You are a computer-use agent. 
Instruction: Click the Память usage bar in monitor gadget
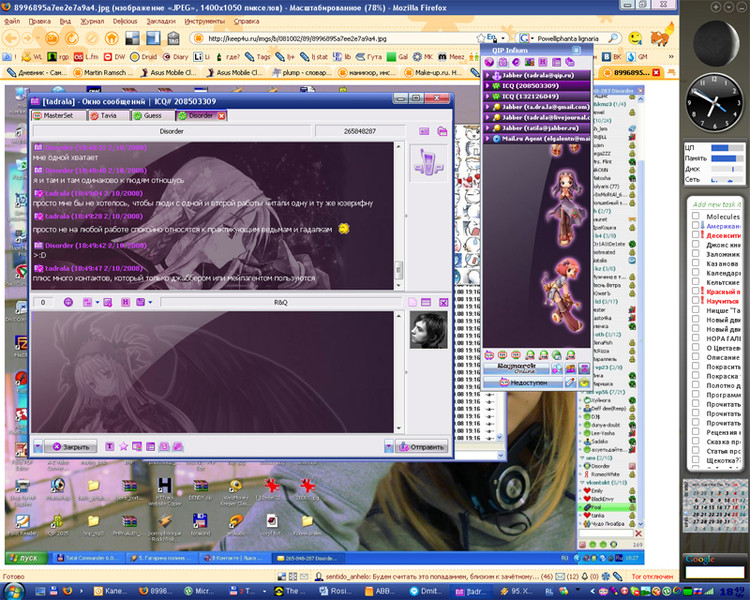coord(727,158)
